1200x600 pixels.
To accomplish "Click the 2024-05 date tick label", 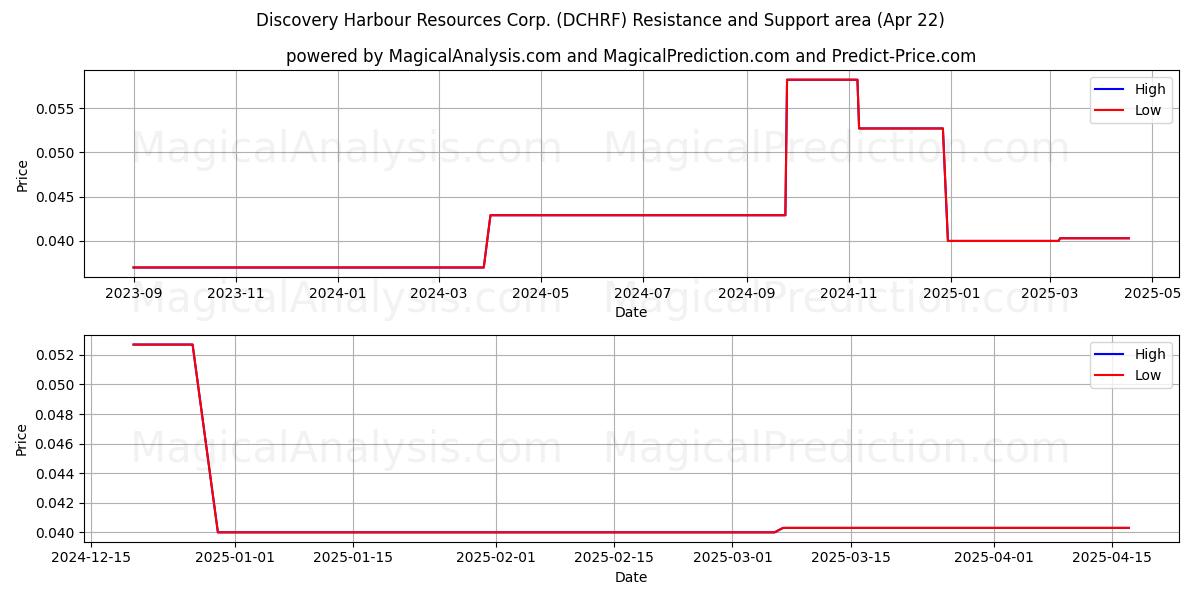I will pyautogui.click(x=540, y=294).
